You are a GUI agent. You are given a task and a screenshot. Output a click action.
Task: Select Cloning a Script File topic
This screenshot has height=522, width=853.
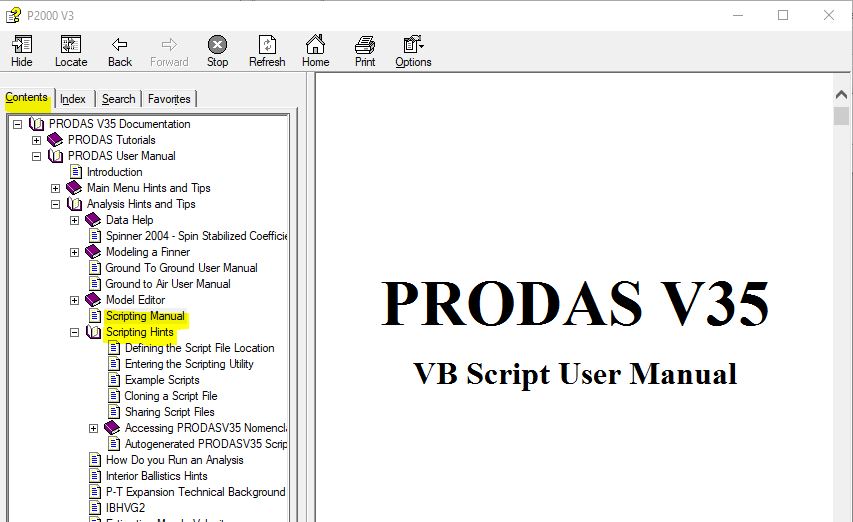pyautogui.click(x=170, y=396)
